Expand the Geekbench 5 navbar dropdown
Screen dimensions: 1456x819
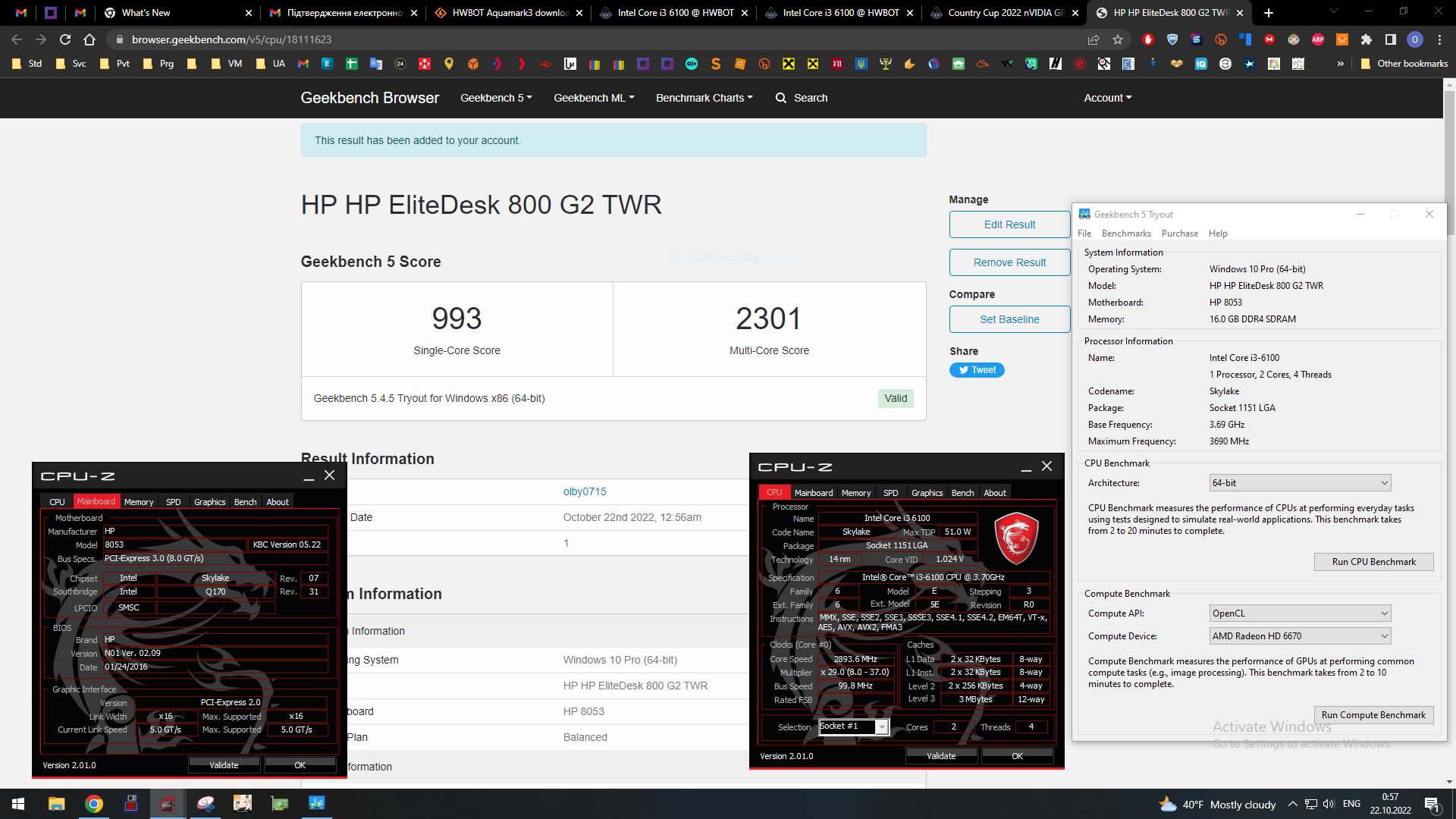click(496, 98)
